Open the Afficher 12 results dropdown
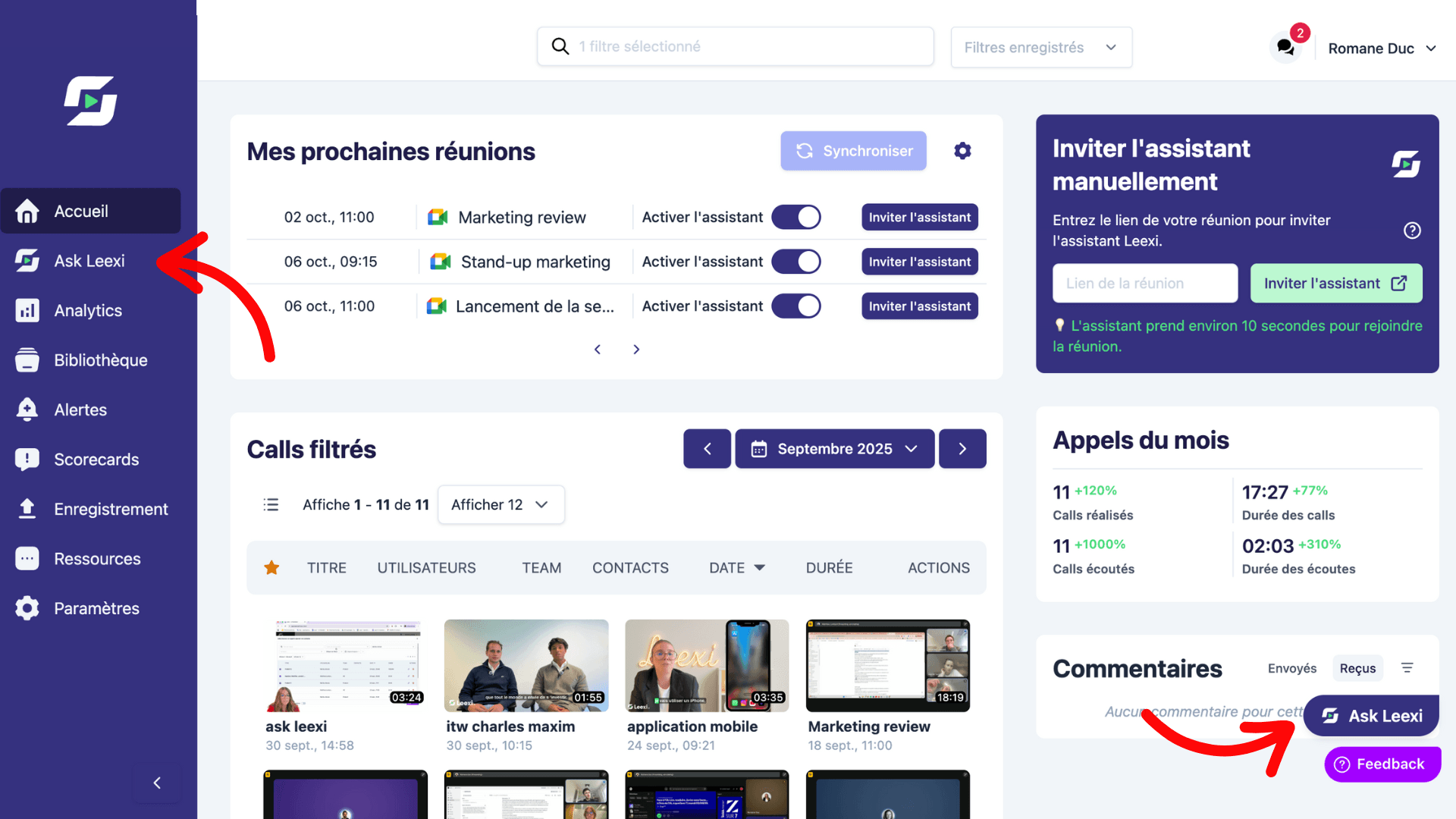 (500, 504)
